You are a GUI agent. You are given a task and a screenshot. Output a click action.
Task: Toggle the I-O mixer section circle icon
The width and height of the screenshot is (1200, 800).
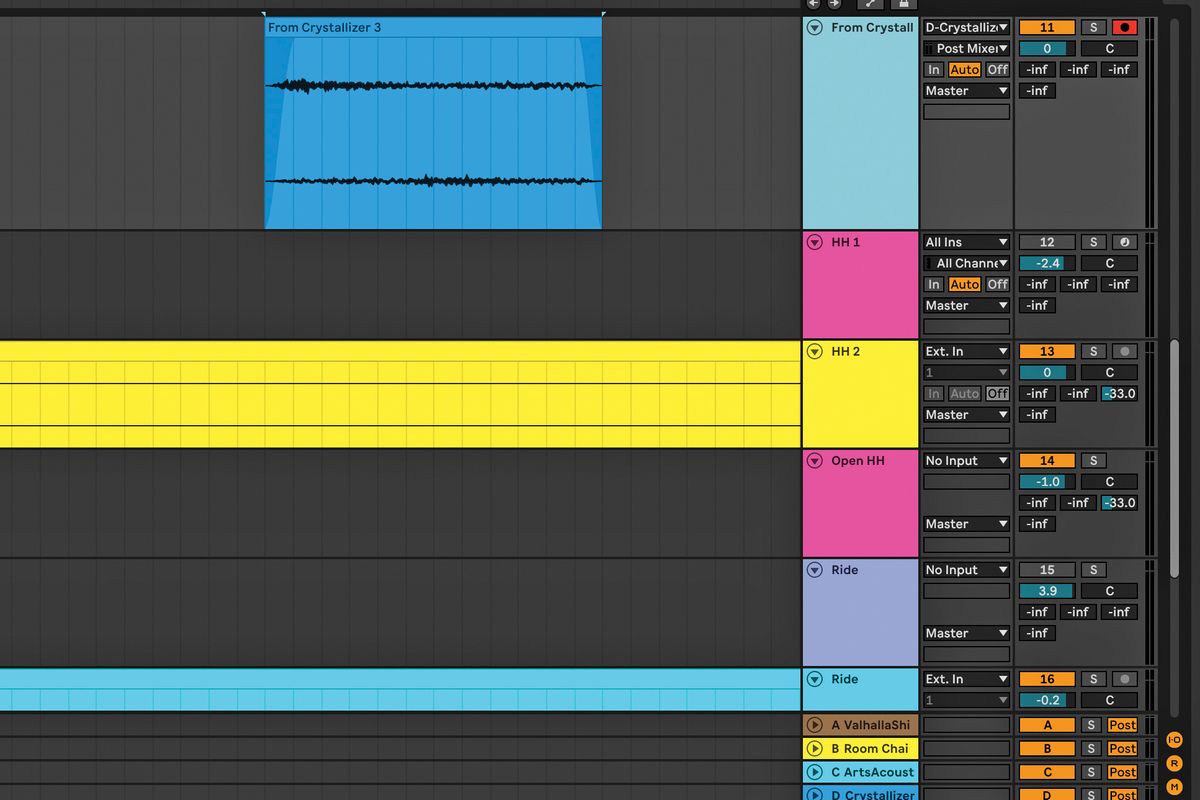click(1174, 738)
